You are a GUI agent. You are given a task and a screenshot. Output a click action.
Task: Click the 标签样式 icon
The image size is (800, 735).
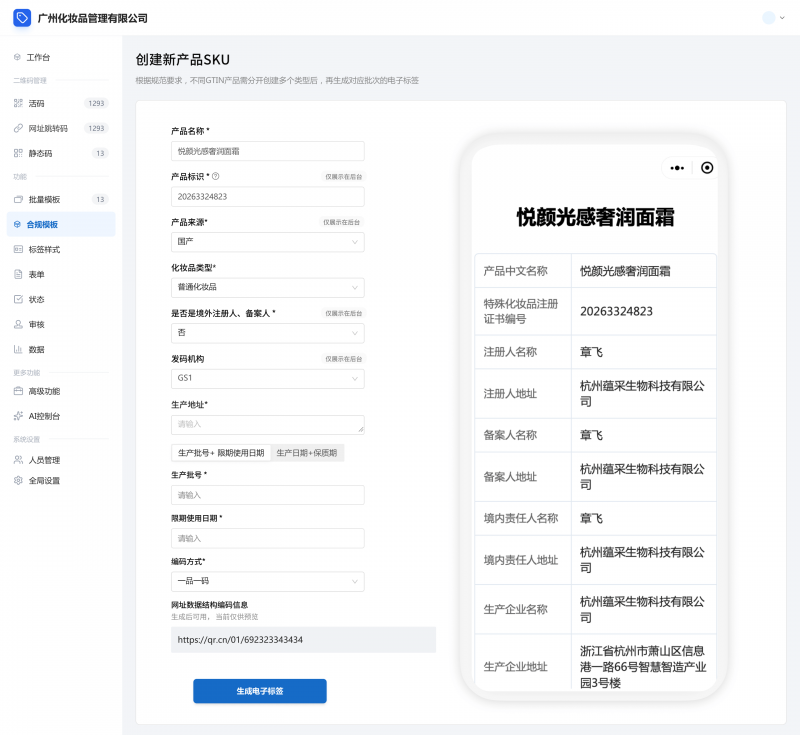18,249
